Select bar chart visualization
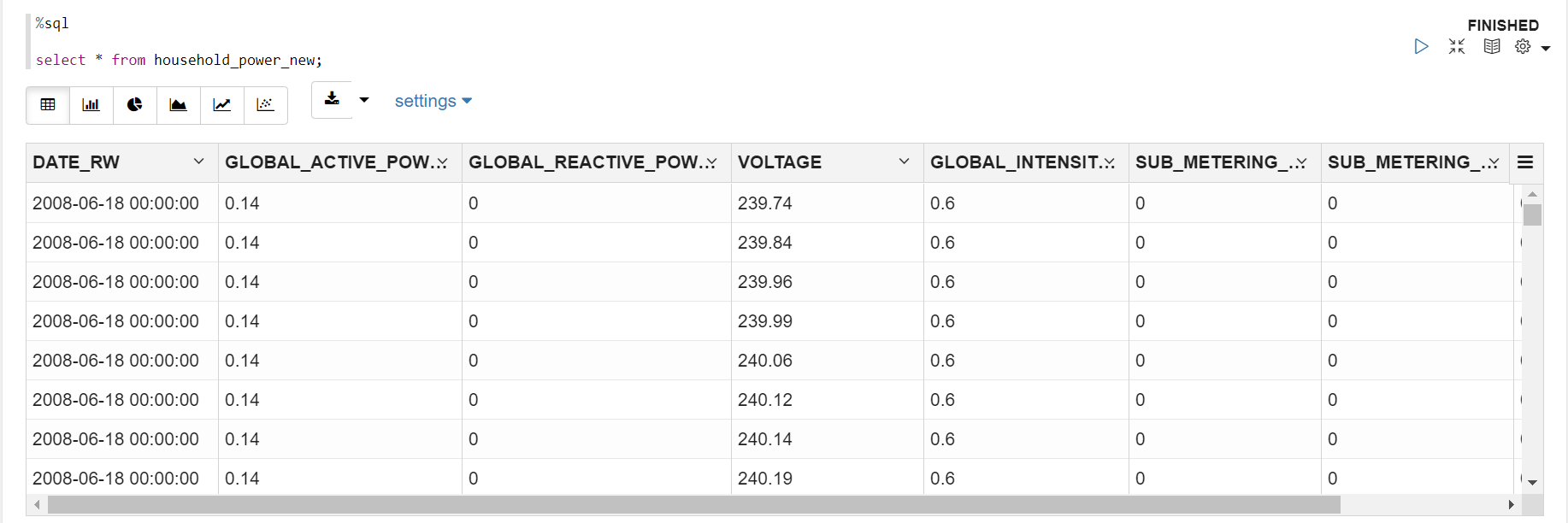1568x523 pixels. click(91, 104)
